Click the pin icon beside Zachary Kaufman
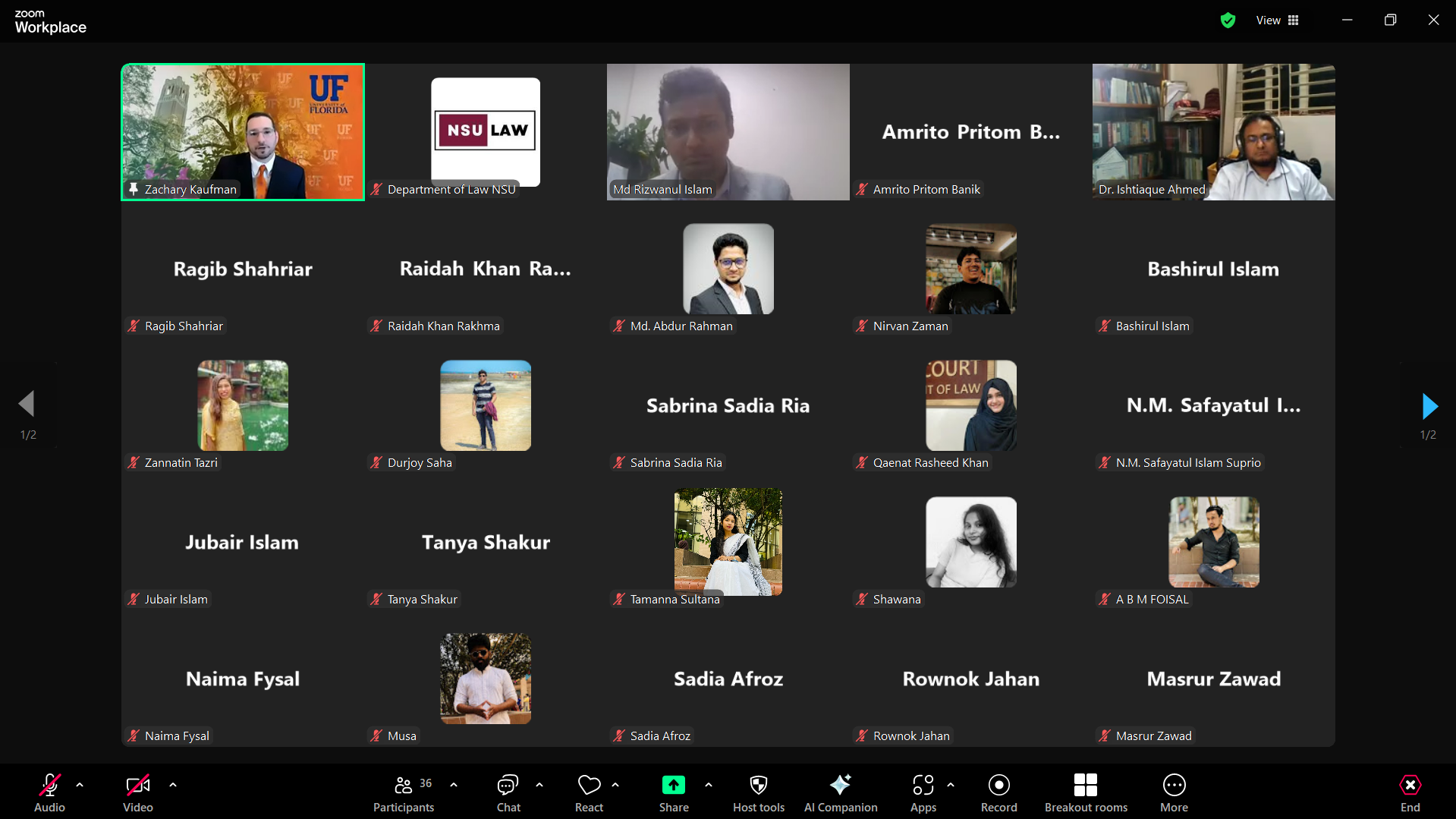Image resolution: width=1456 pixels, height=819 pixels. [x=134, y=189]
